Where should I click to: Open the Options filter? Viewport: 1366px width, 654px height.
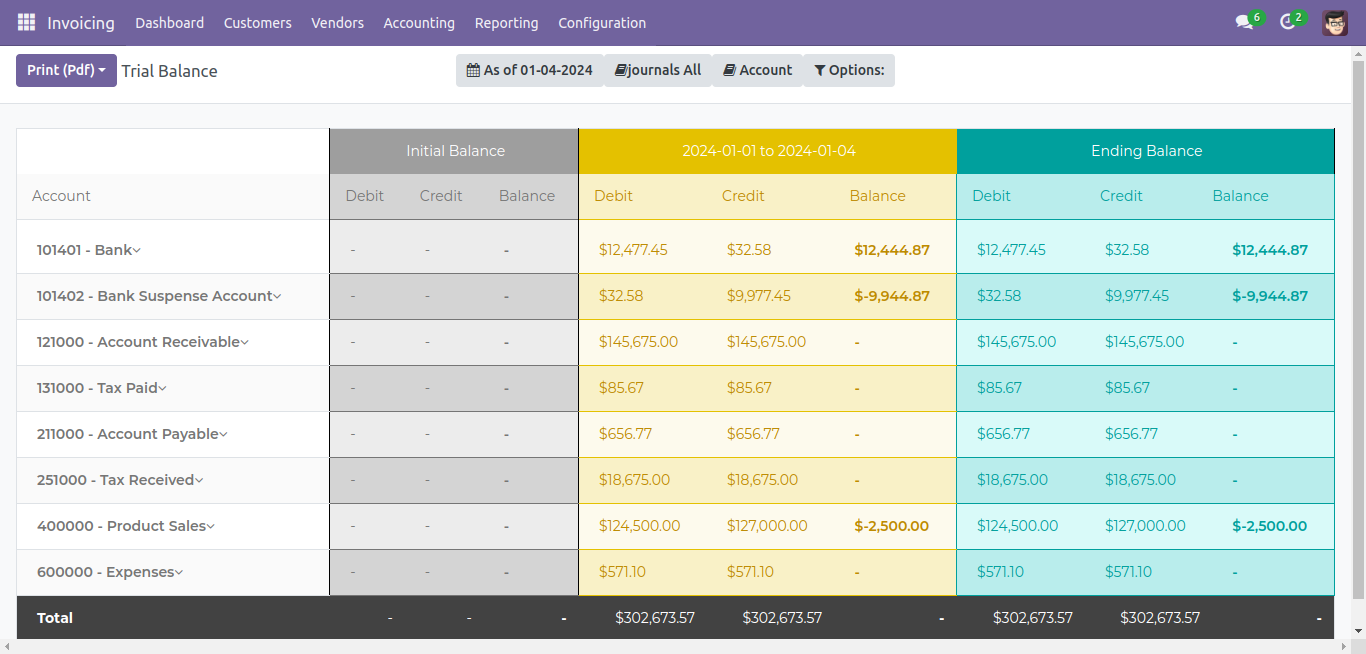pos(848,70)
